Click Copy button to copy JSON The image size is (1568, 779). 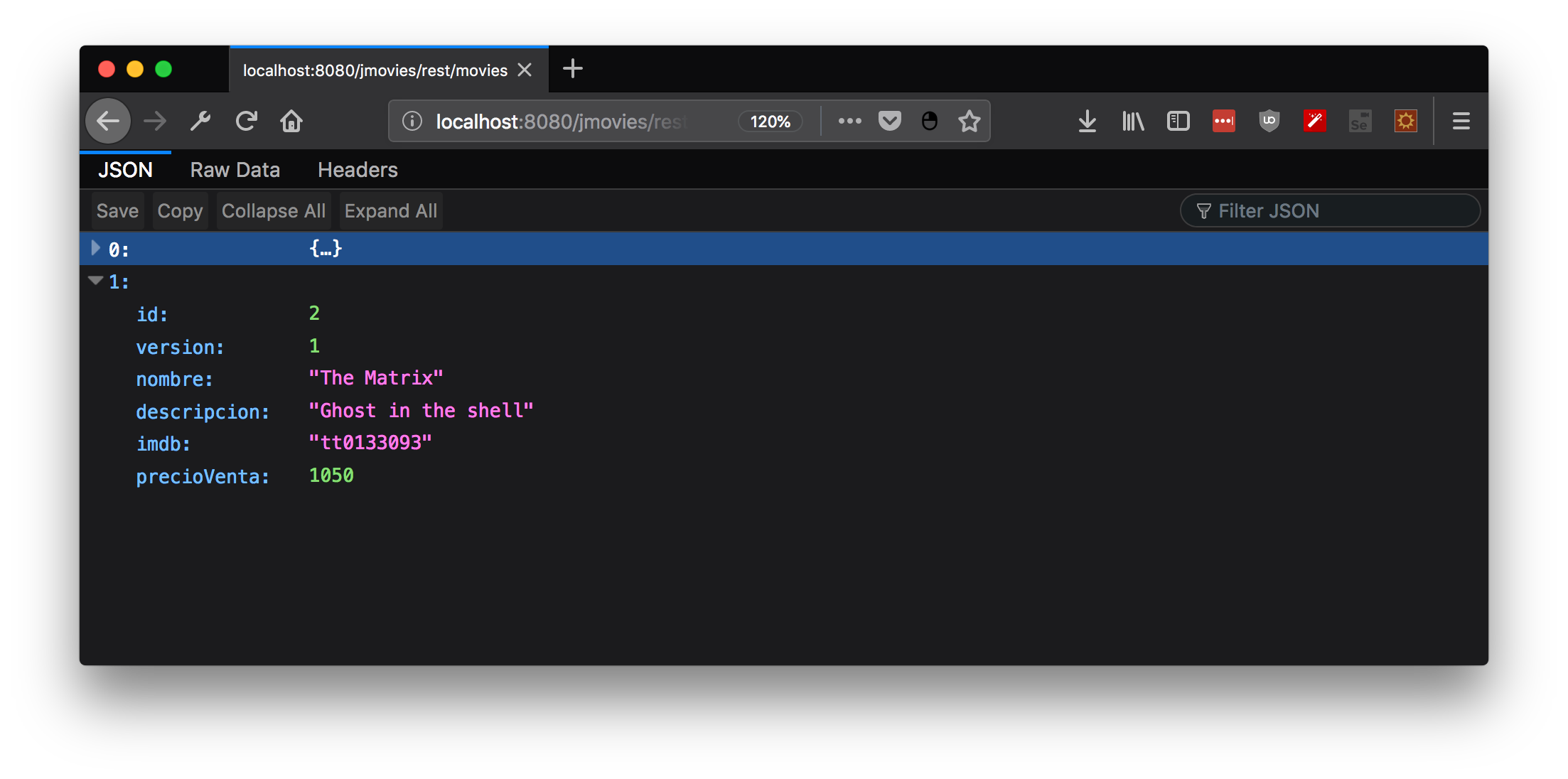click(x=179, y=210)
